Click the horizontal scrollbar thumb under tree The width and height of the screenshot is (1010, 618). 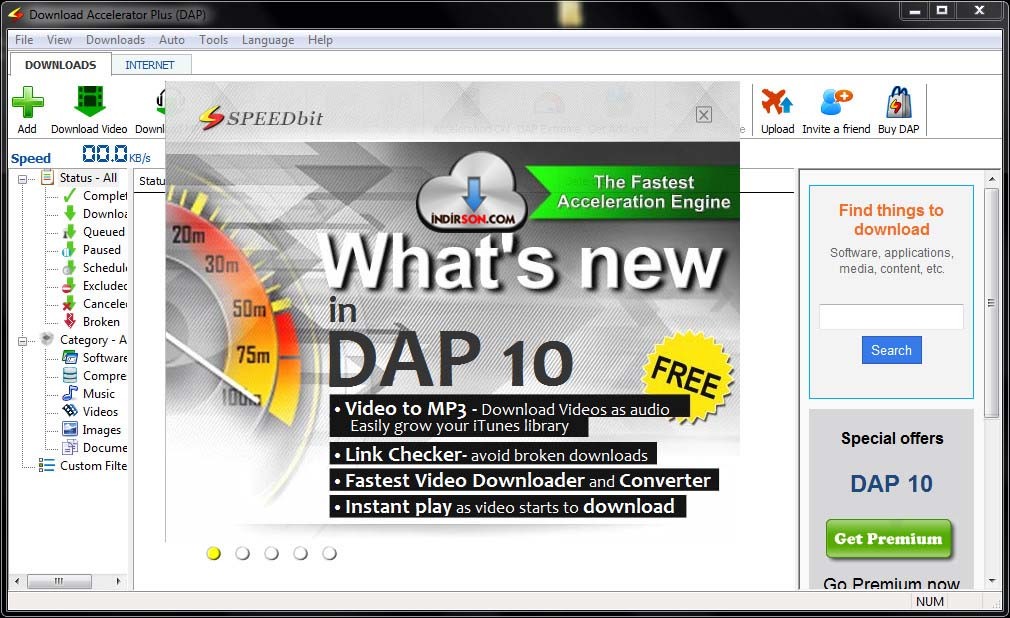click(59, 581)
